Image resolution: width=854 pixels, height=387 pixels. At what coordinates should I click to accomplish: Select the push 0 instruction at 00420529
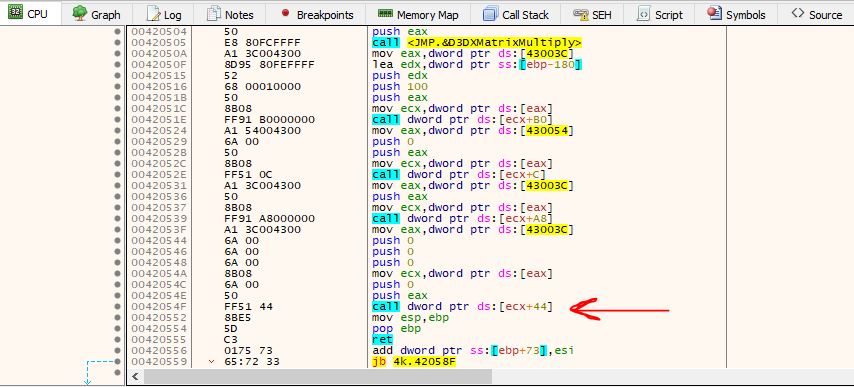(x=393, y=142)
